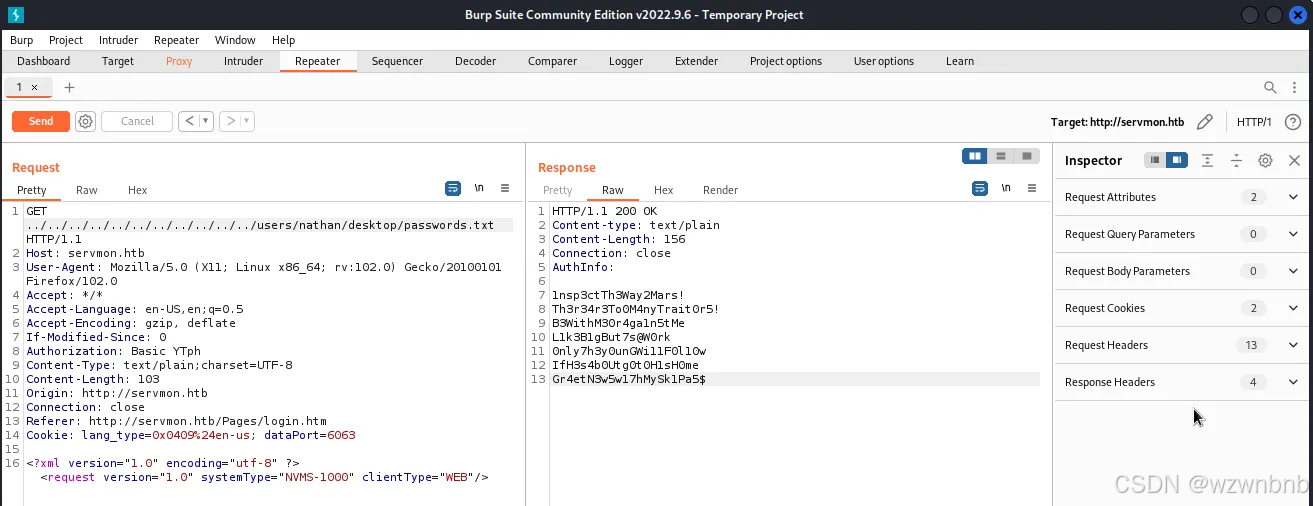Open previous-request history dropdown arrow

click(206, 121)
